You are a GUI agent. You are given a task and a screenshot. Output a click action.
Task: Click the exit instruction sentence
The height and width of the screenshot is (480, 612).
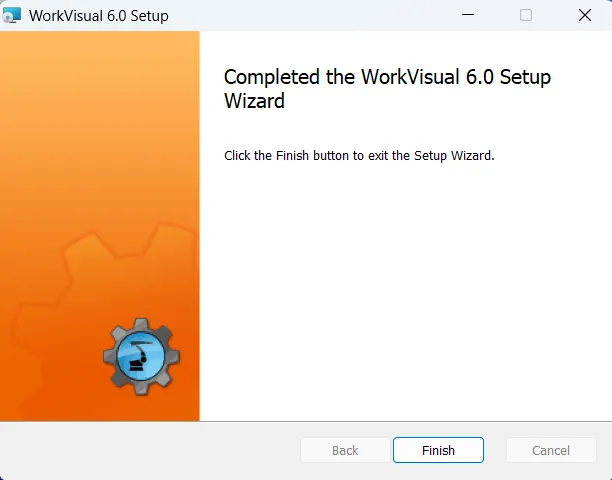tap(359, 156)
